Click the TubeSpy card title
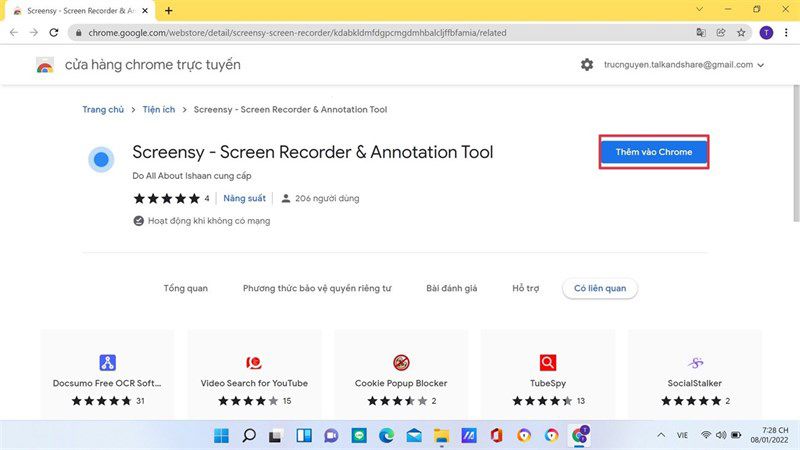 pyautogui.click(x=548, y=383)
